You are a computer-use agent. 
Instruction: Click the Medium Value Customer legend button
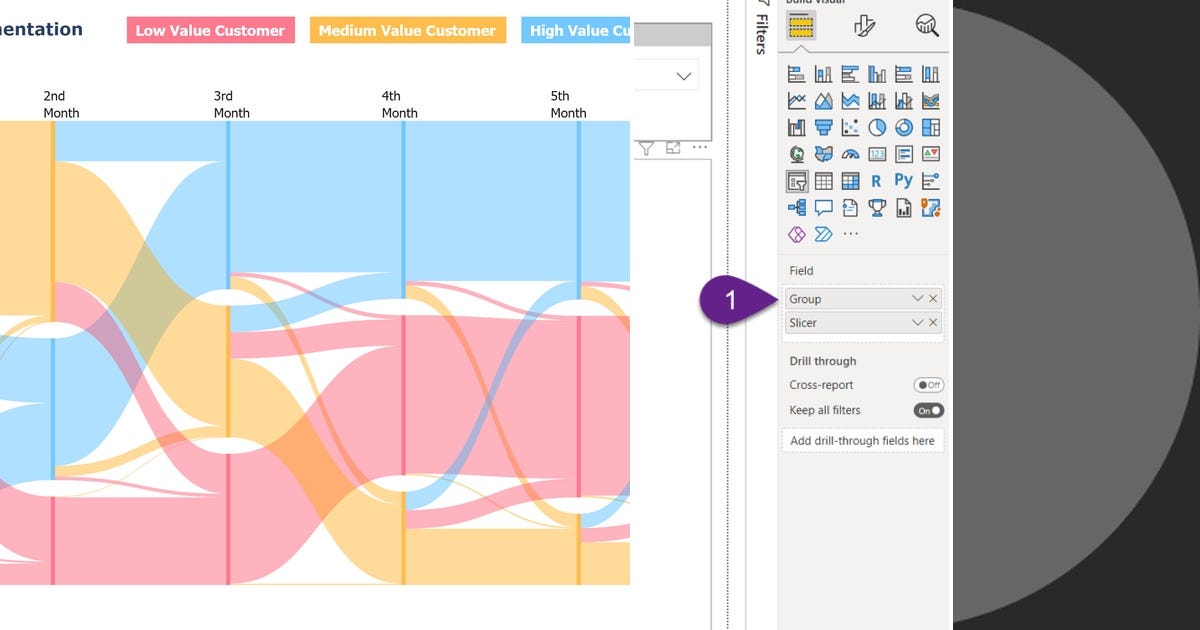coord(407,30)
